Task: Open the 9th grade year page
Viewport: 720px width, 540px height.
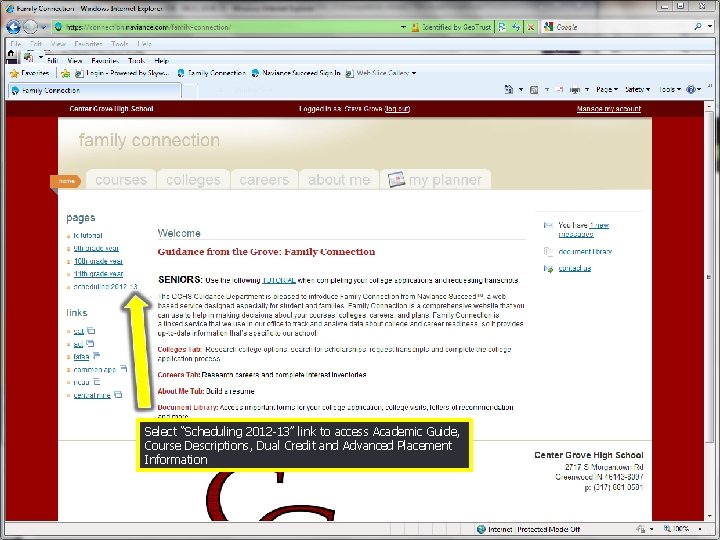Action: 96,248
